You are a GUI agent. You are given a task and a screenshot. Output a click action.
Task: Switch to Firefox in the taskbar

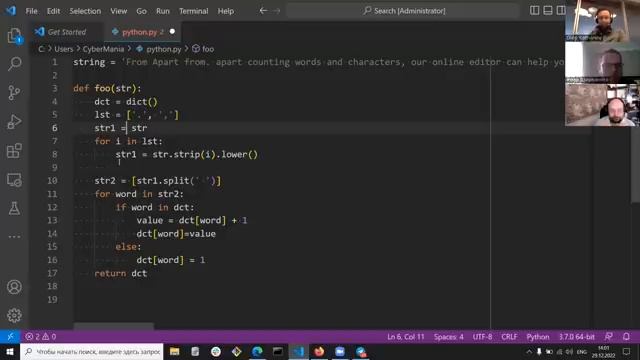pos(319,351)
